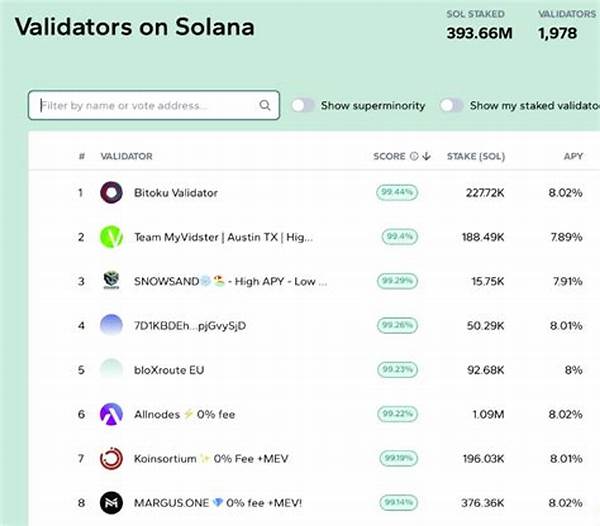Click the 99.44% score badge
Viewport: 600px width, 526px height.
(x=397, y=192)
